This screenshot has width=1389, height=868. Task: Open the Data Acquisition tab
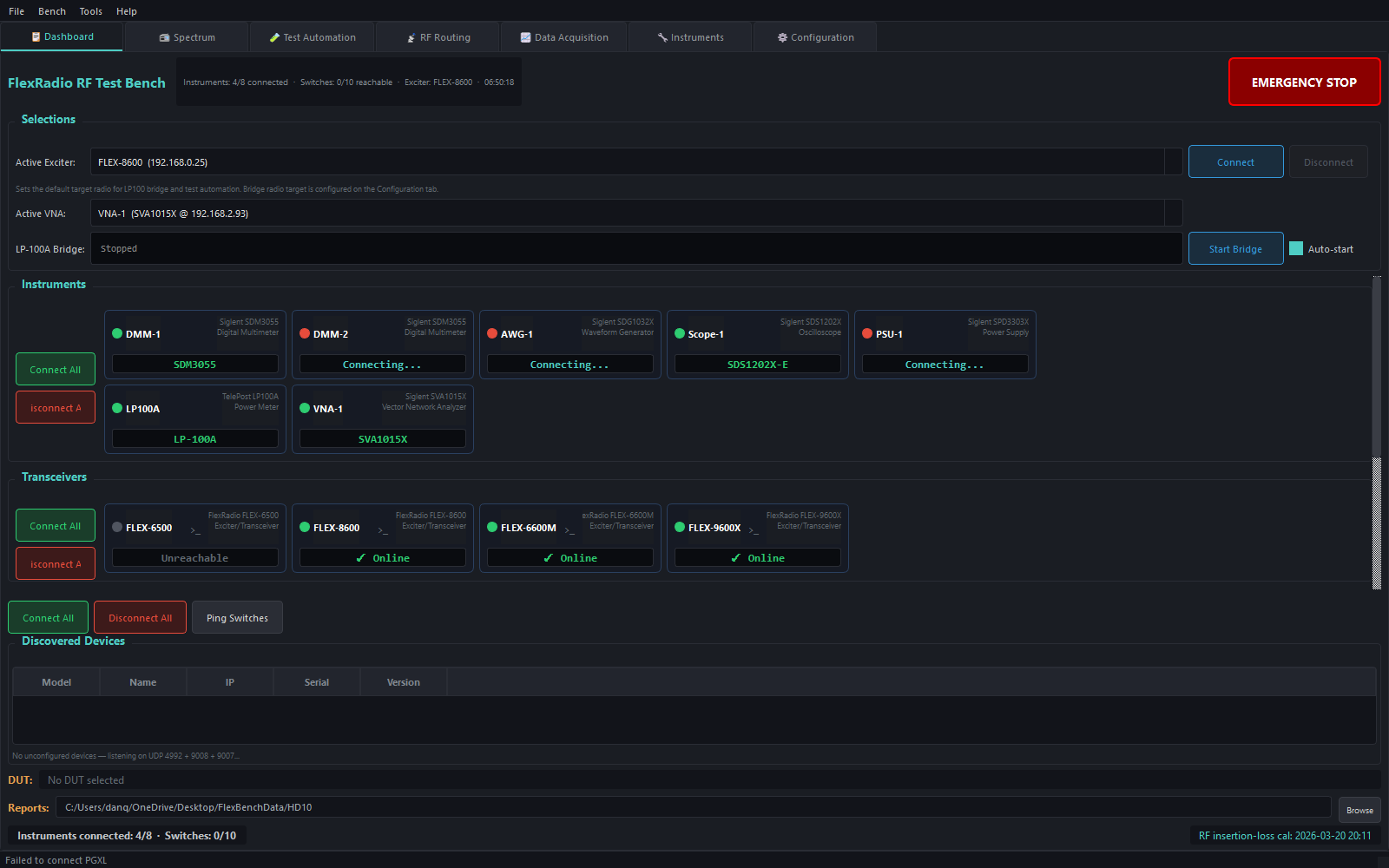(564, 37)
